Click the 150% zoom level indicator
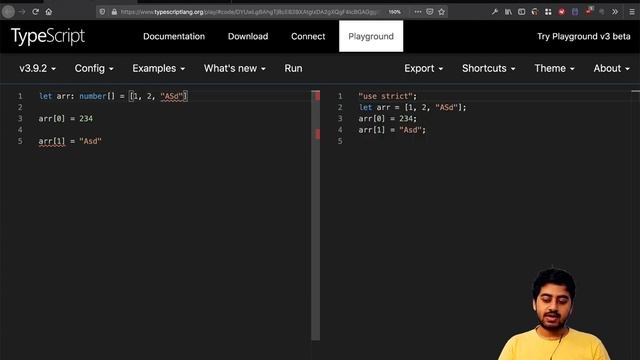This screenshot has width=640, height=360. pyautogui.click(x=395, y=12)
